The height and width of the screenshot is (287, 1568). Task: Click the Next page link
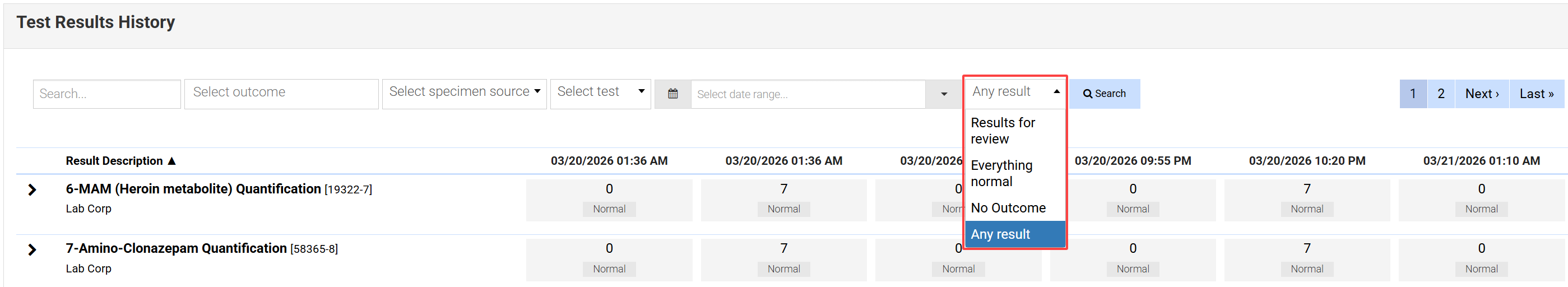click(x=1481, y=94)
